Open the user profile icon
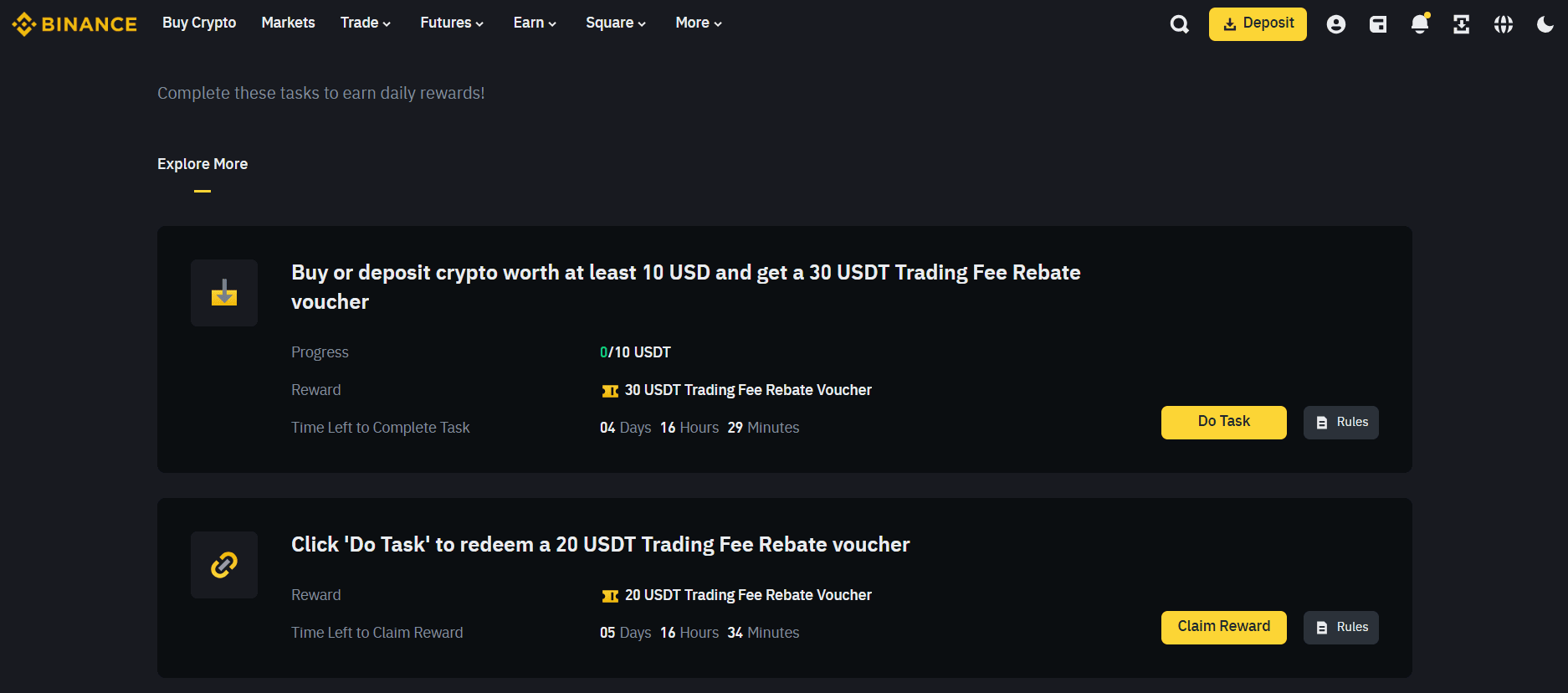Image resolution: width=1568 pixels, height=693 pixels. pyautogui.click(x=1336, y=24)
